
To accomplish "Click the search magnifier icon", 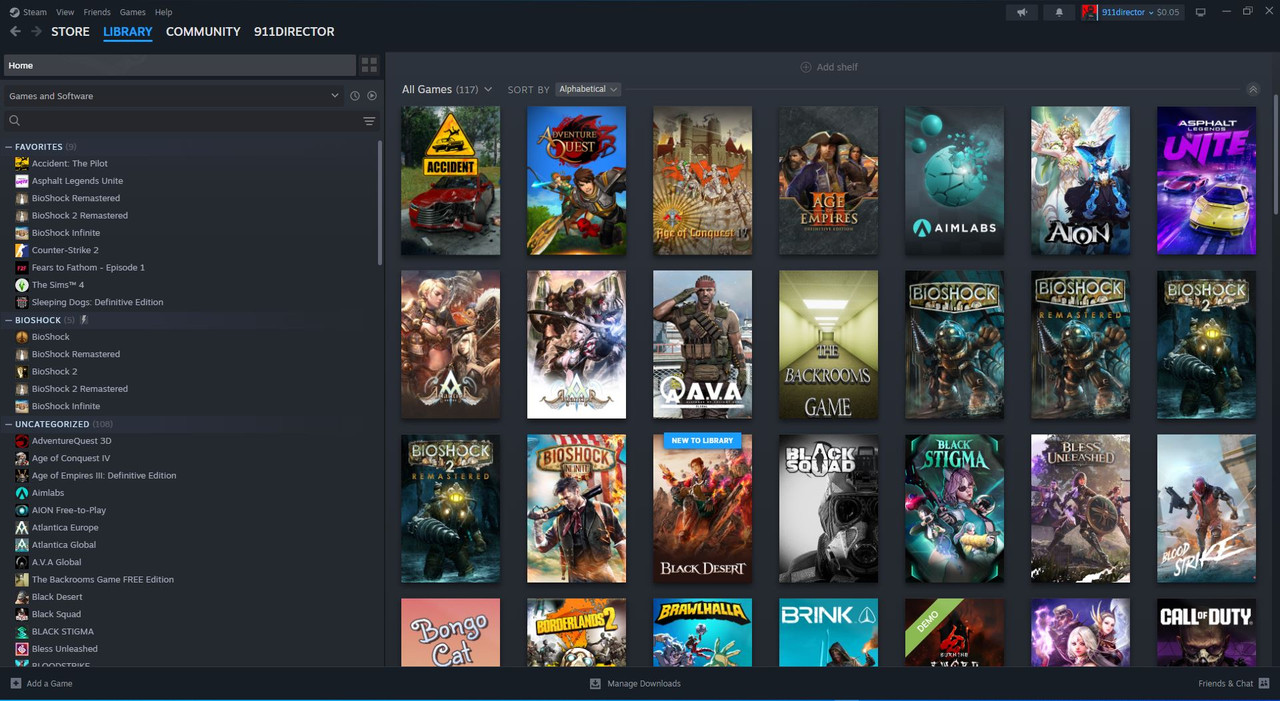I will tap(15, 121).
